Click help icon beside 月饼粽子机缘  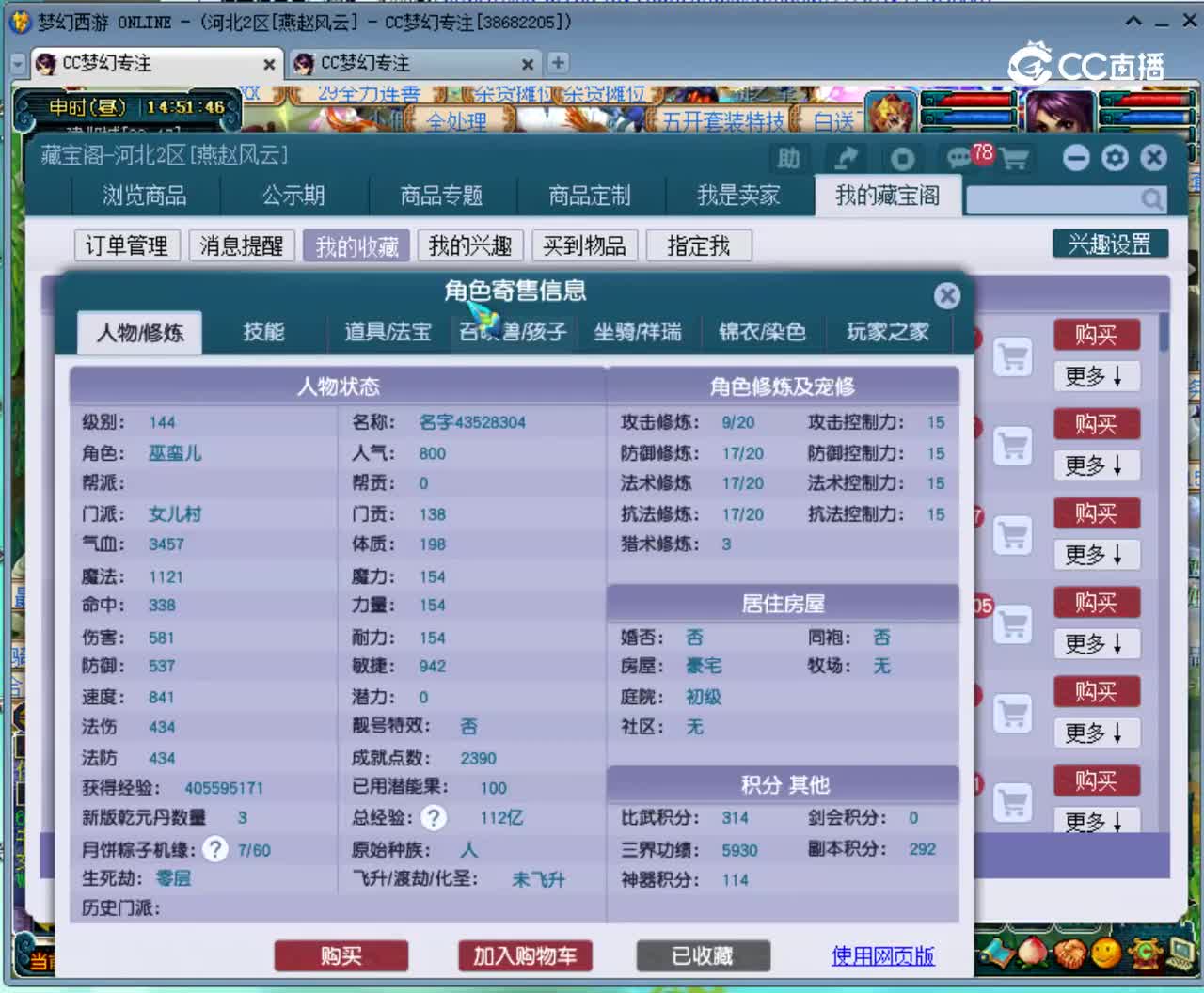tap(215, 849)
